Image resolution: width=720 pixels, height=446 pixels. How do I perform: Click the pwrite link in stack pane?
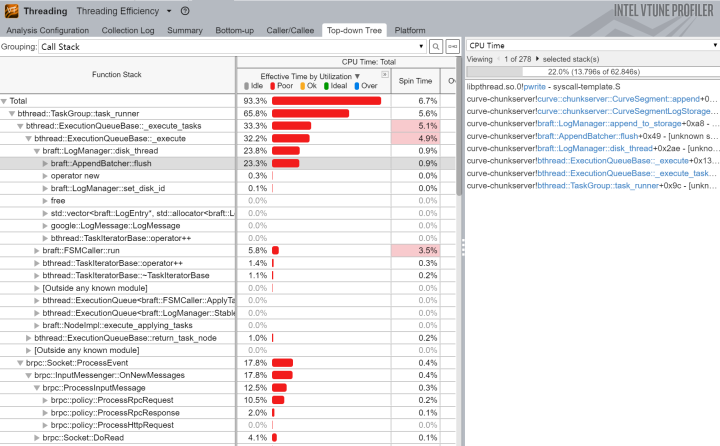[x=534, y=87]
